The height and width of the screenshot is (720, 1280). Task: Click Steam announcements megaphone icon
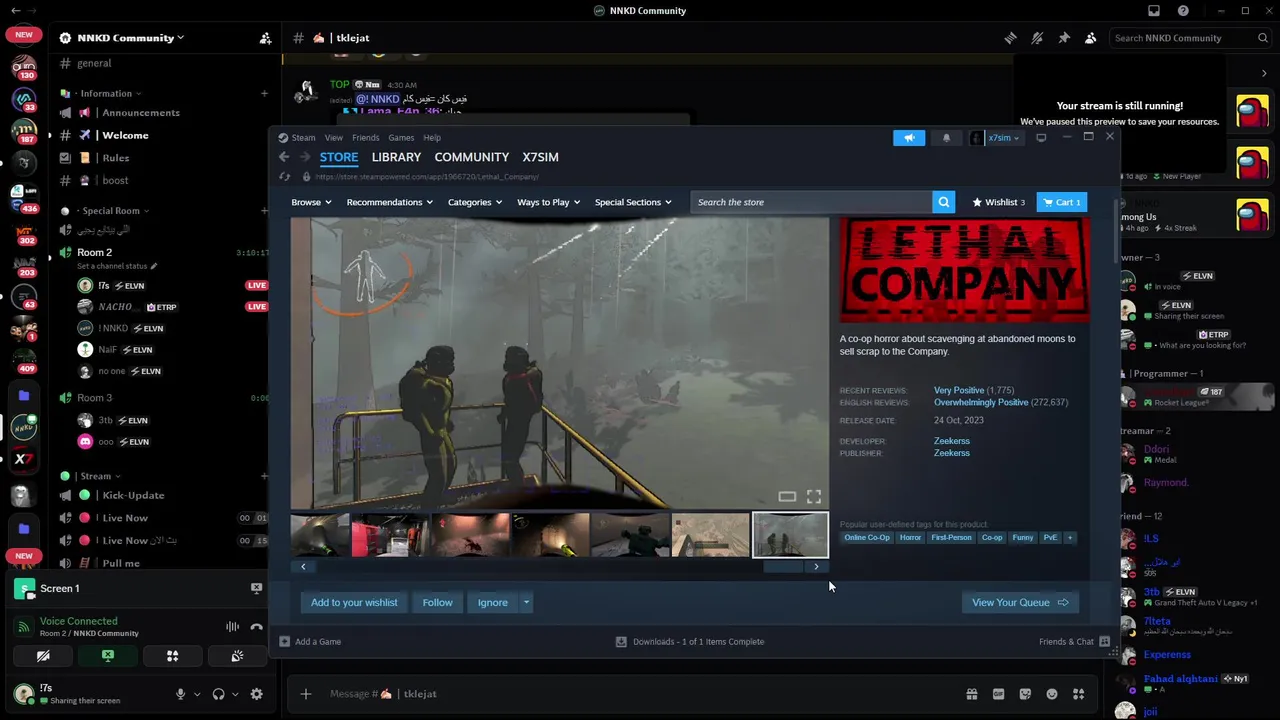tap(909, 138)
